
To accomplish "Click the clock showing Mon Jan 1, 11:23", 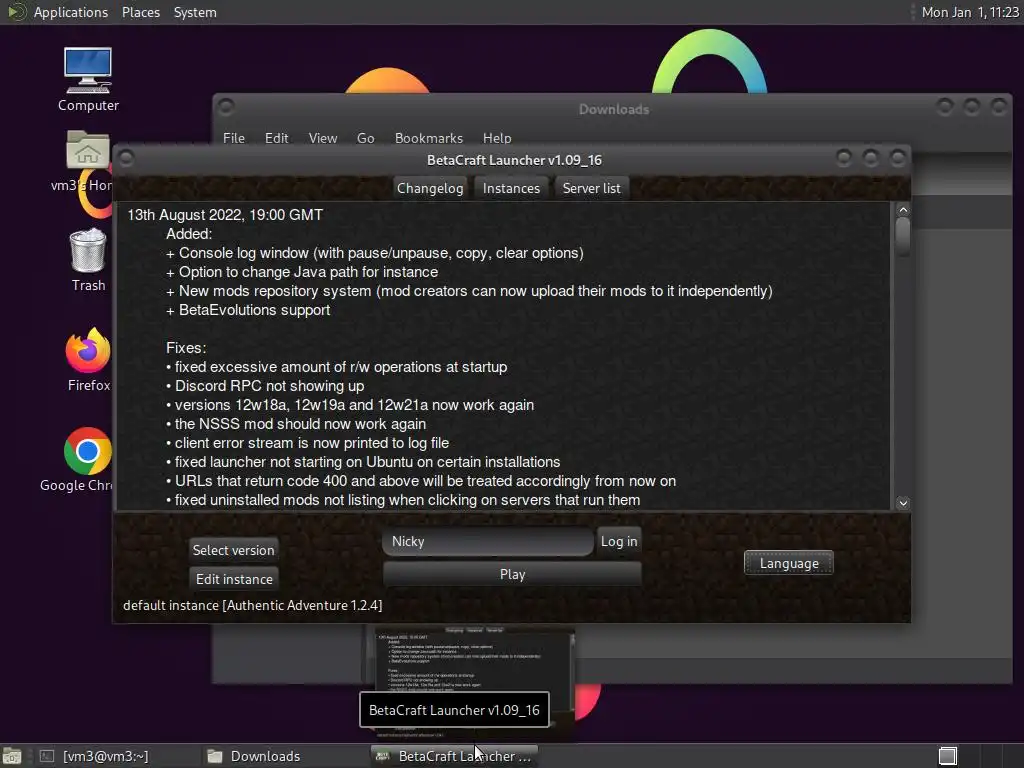I will (970, 12).
